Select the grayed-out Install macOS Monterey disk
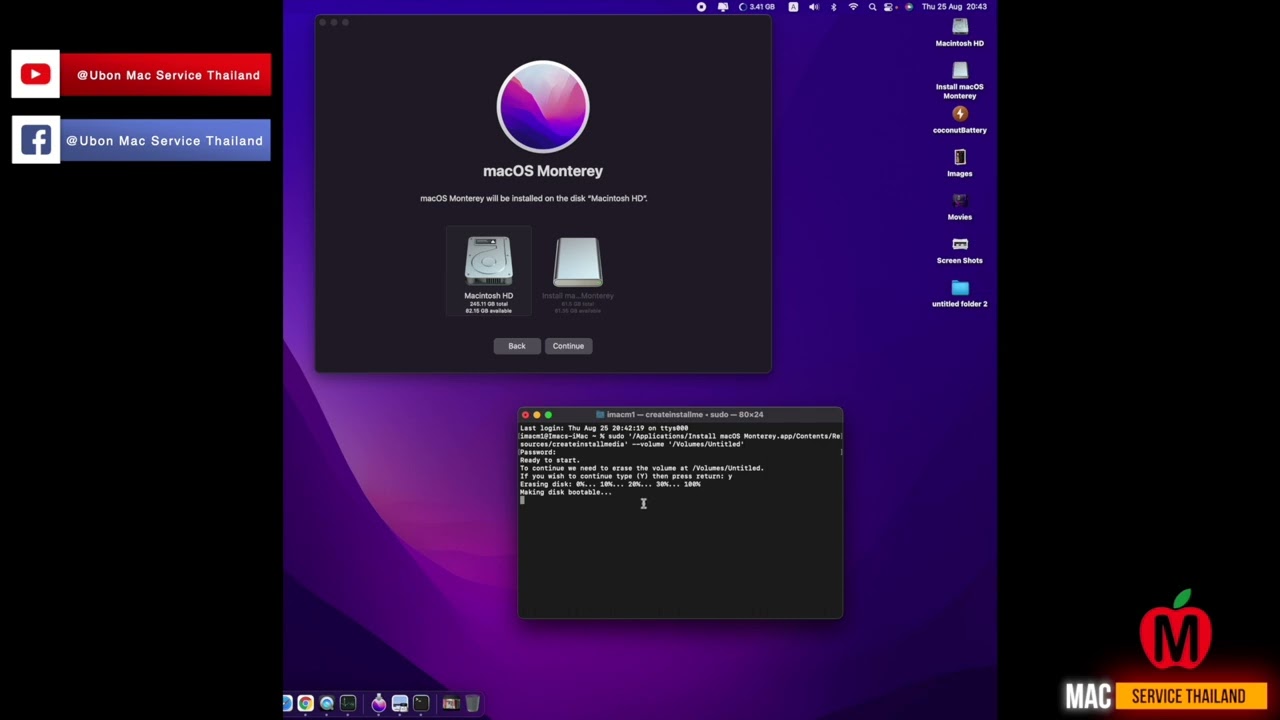The height and width of the screenshot is (720, 1280). point(578,274)
